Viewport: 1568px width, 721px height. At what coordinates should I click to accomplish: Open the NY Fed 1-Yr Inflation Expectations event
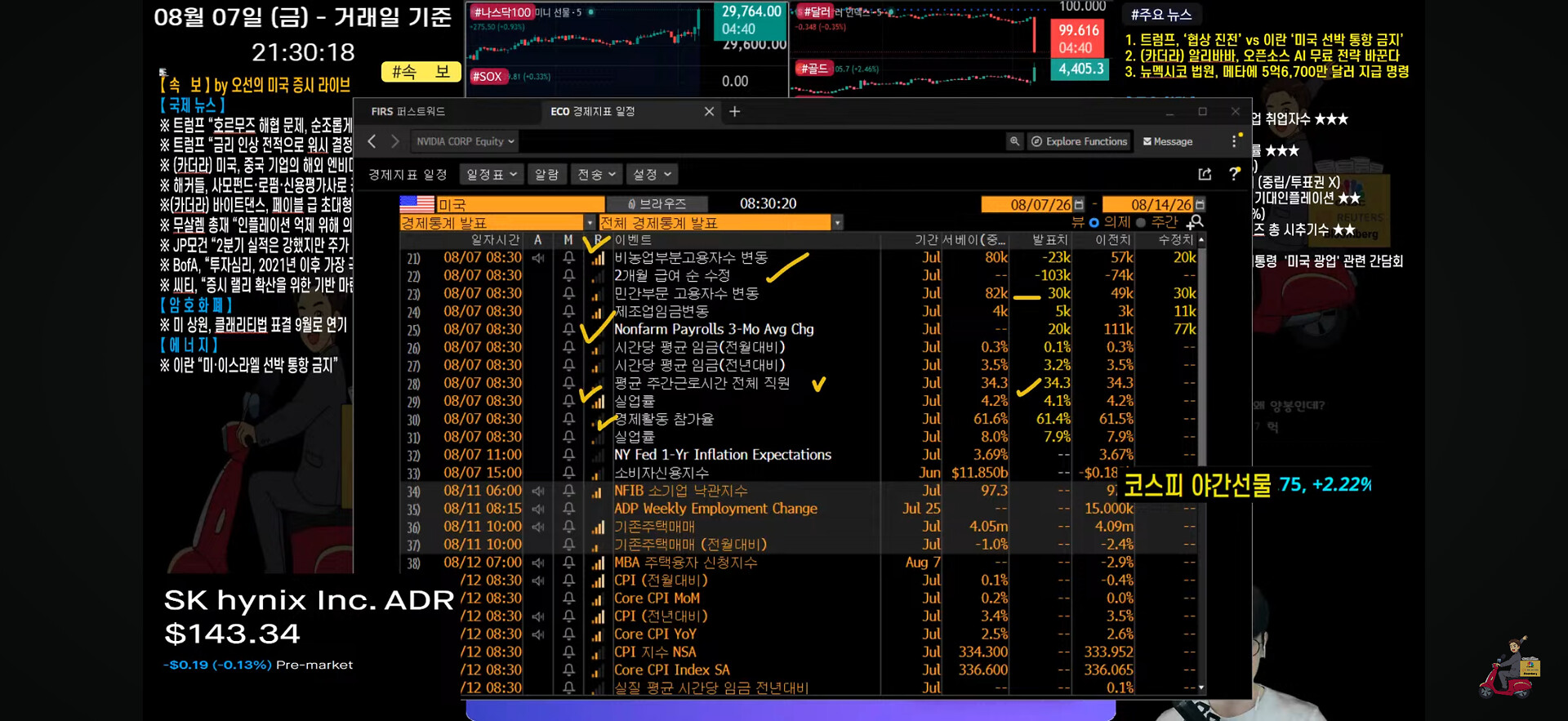pyautogui.click(x=723, y=455)
